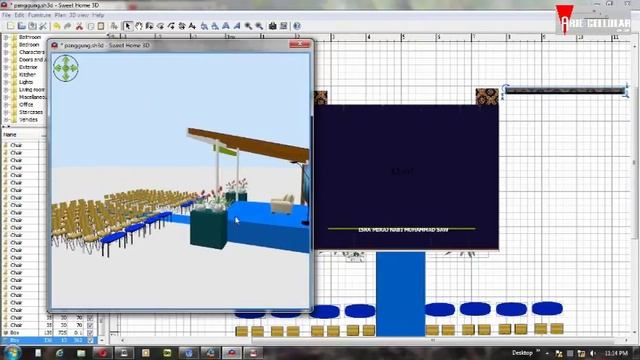Expand the Lights furniture category
Screen dimensions: 640x360
(6, 82)
